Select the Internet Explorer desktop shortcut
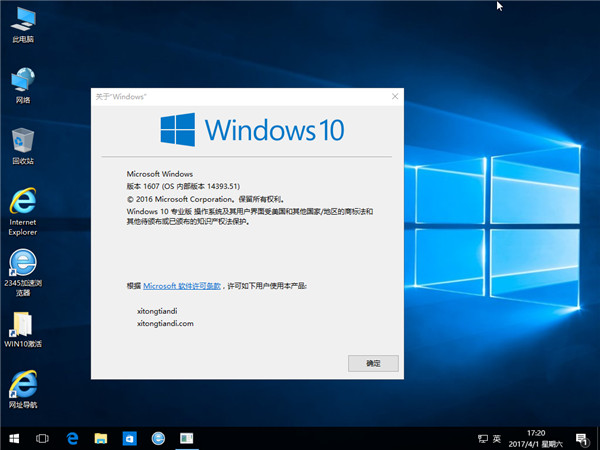The image size is (600, 450). 23,211
